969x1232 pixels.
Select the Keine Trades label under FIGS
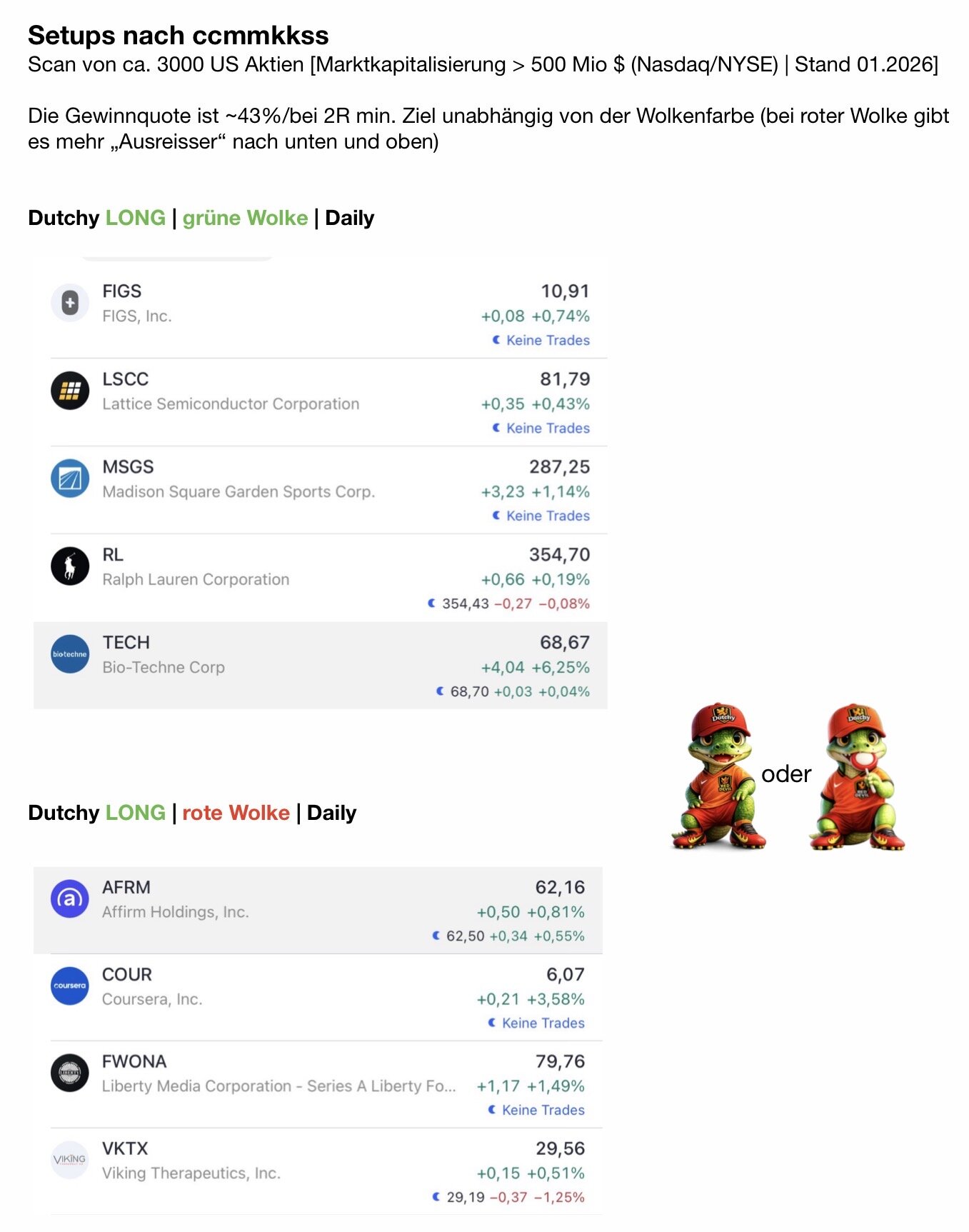point(547,341)
